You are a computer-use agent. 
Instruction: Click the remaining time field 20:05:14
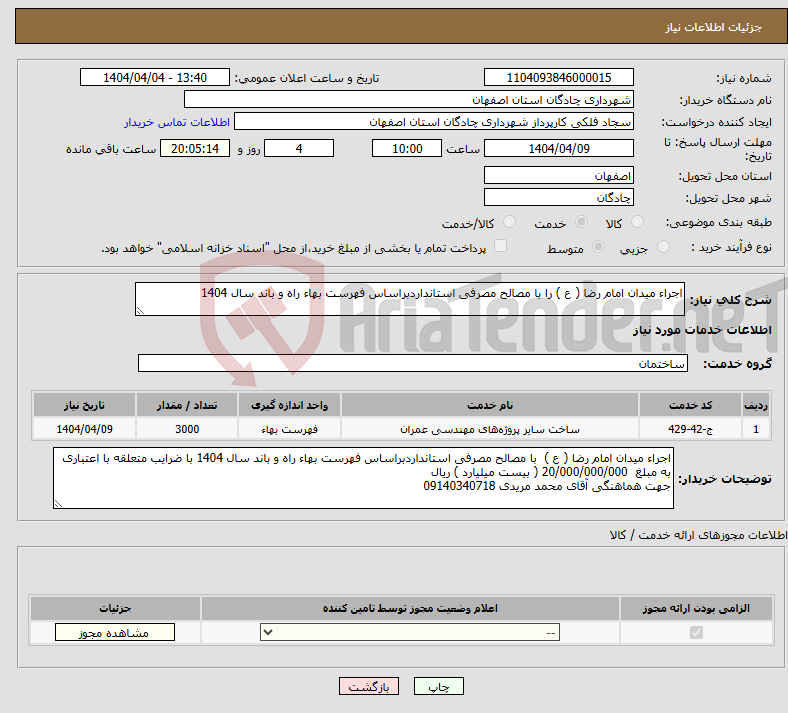[195, 148]
